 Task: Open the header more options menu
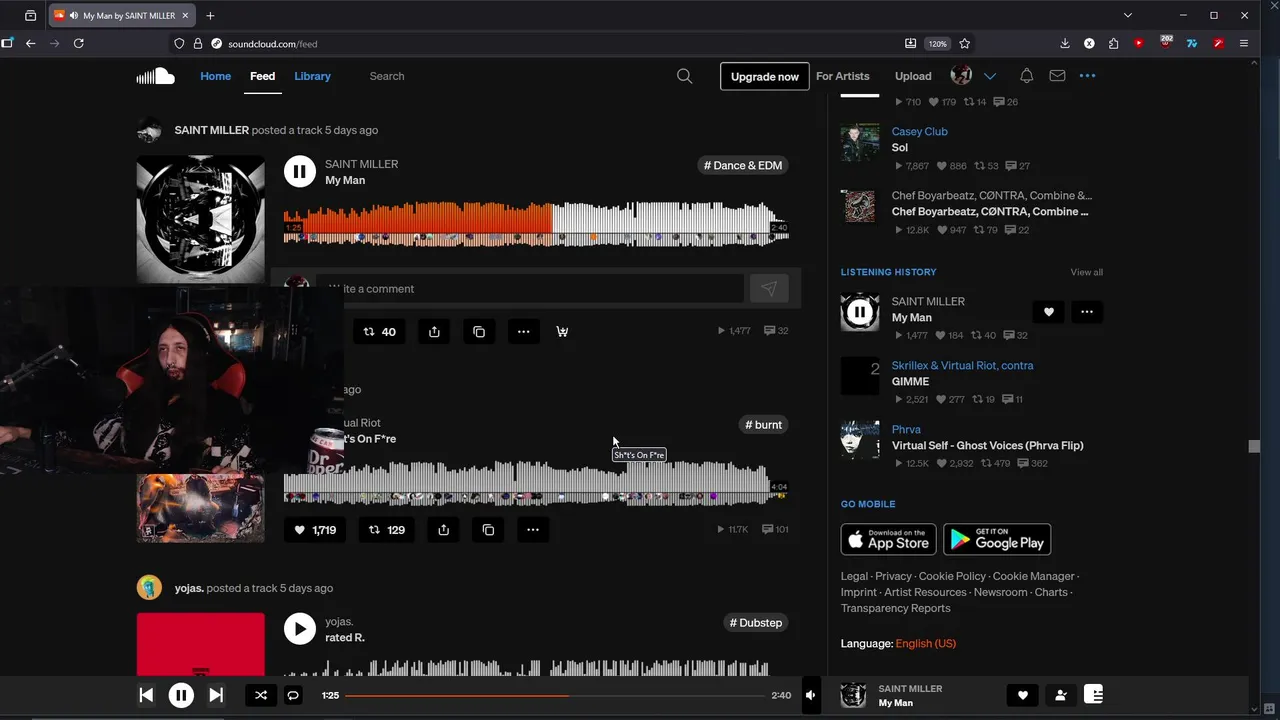(x=1087, y=76)
